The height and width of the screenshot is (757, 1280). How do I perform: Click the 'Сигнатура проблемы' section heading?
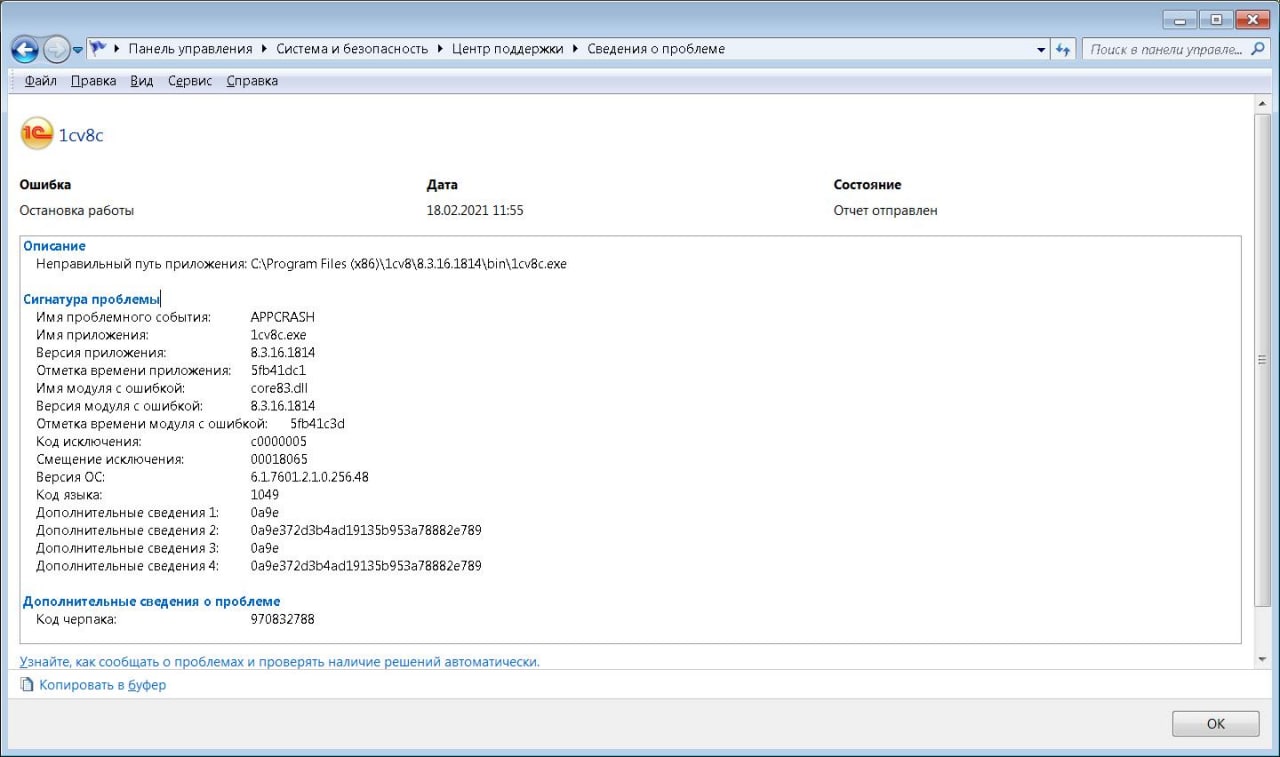tap(91, 299)
